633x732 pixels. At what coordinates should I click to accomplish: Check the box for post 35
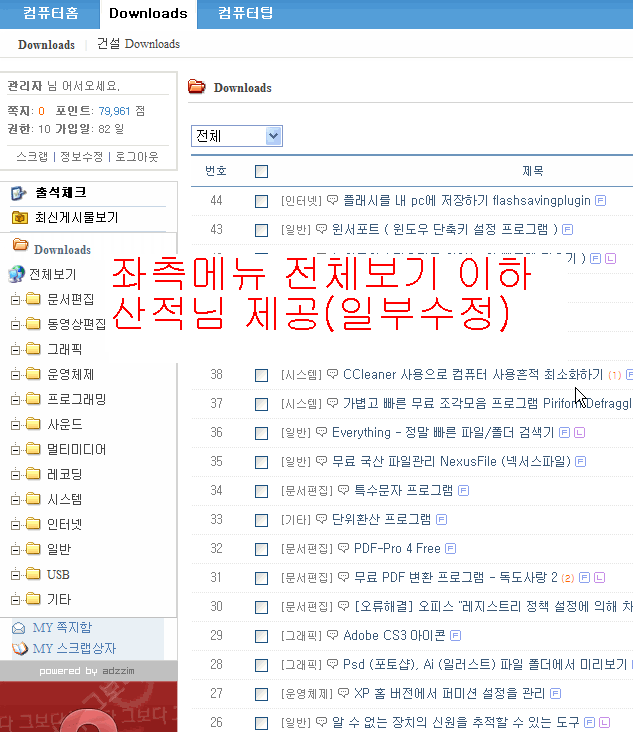tap(261, 462)
